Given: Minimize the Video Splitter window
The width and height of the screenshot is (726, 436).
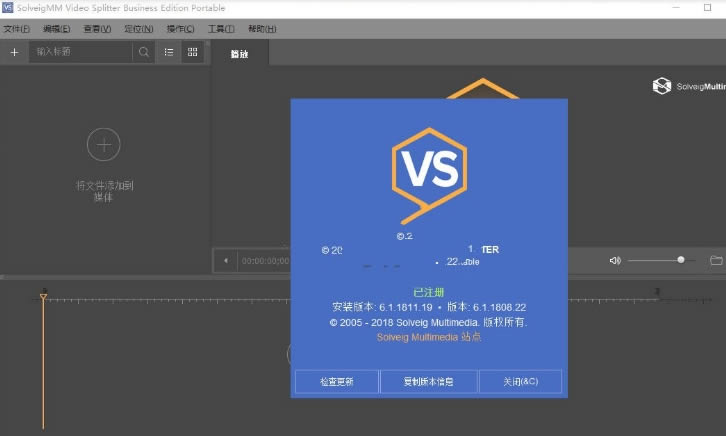Looking at the screenshot, I should (x=676, y=7).
